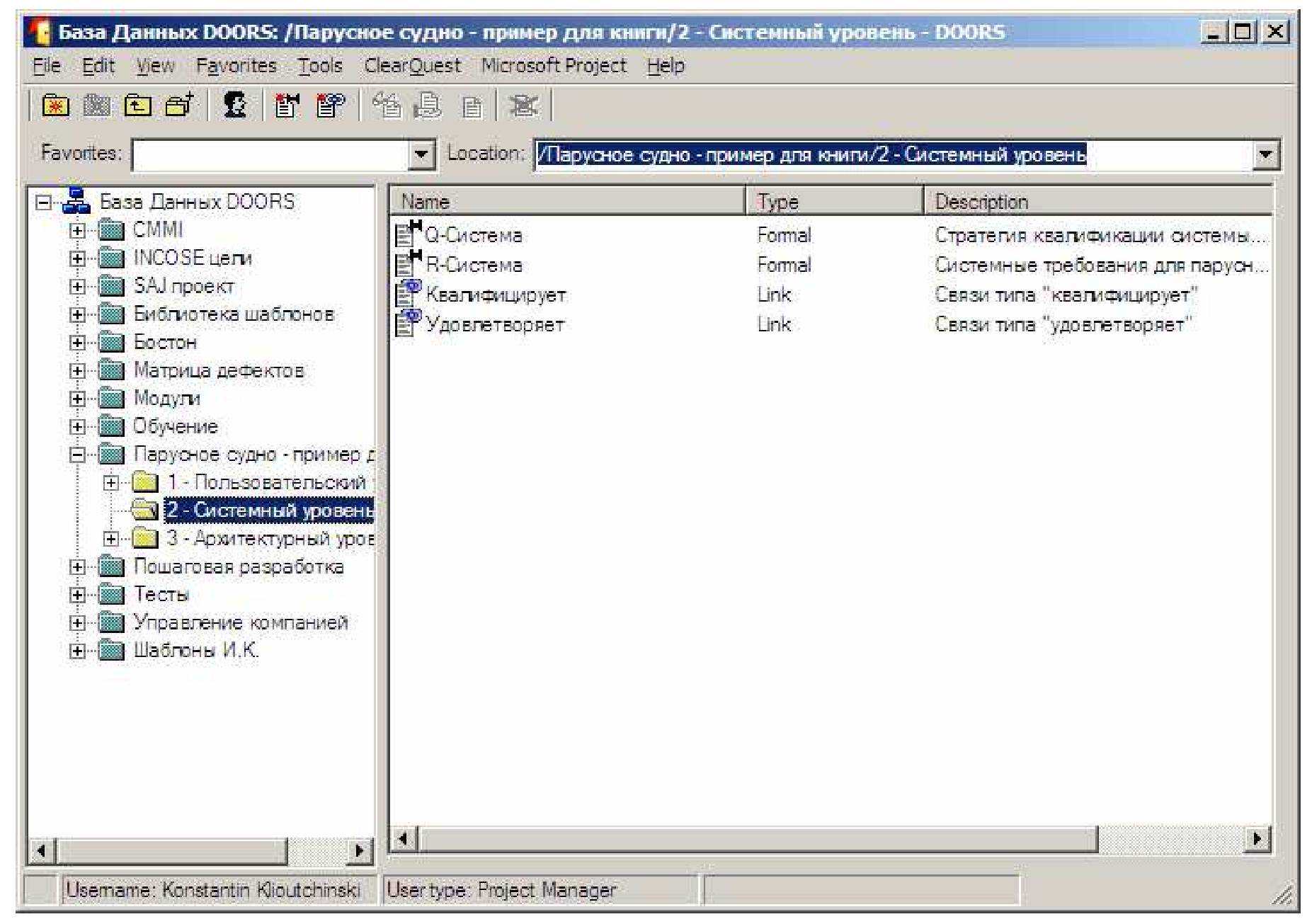The width and height of the screenshot is (1312, 924).
Task: Open the Help menu
Action: pyautogui.click(x=666, y=66)
